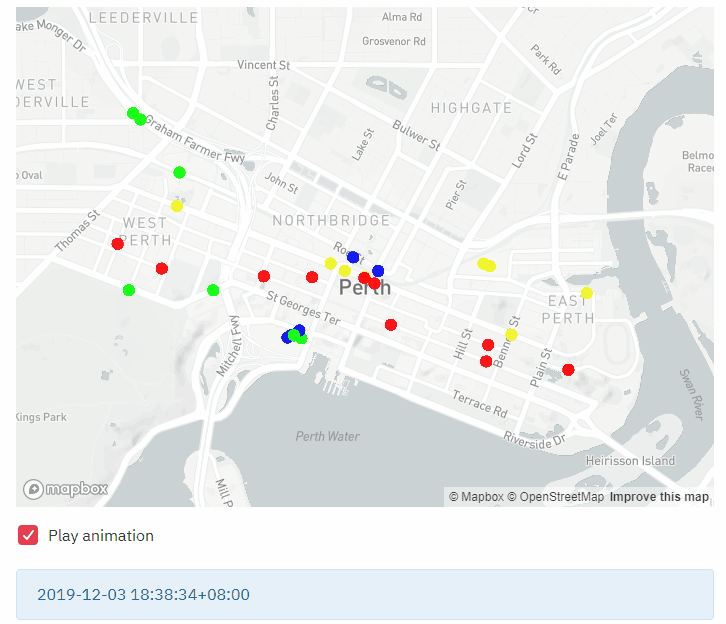Select yellow marker above the East Perth label

click(x=587, y=293)
